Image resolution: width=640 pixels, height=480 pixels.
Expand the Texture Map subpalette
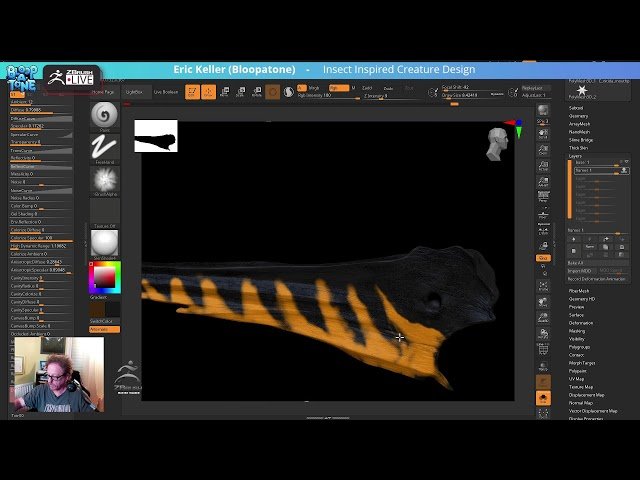[x=581, y=387]
